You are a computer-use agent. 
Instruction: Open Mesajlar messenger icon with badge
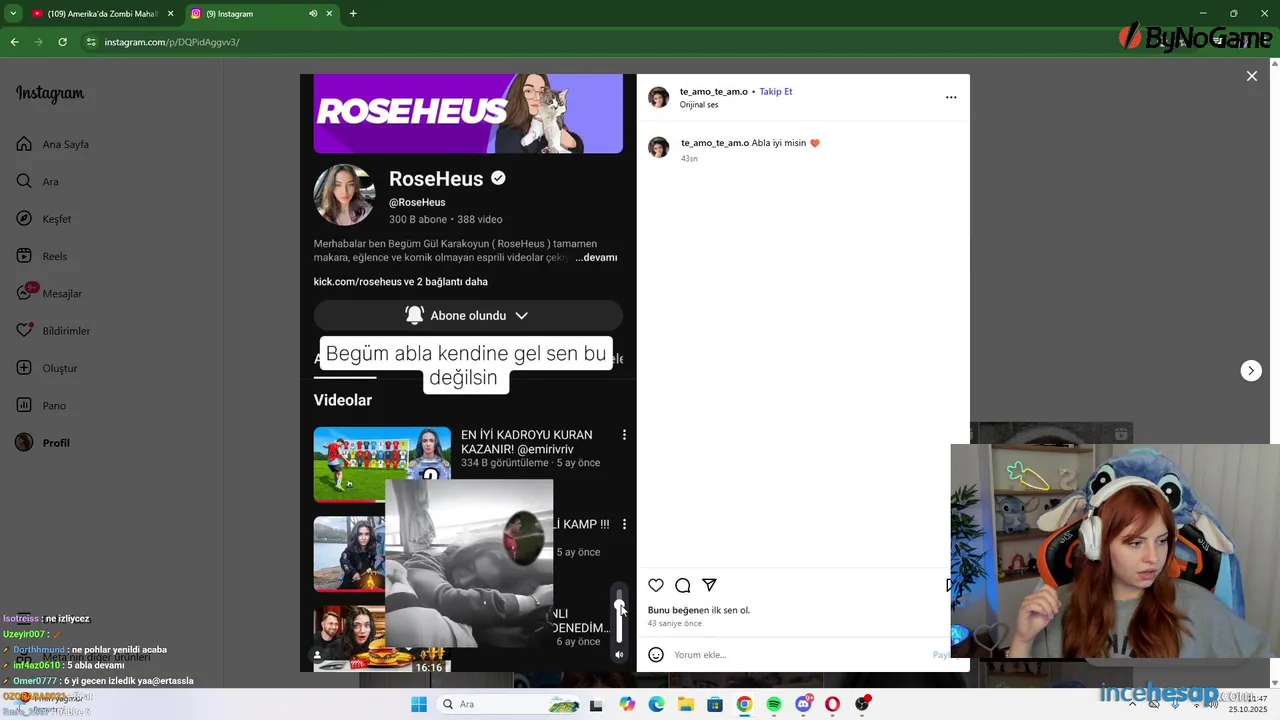(x=24, y=293)
